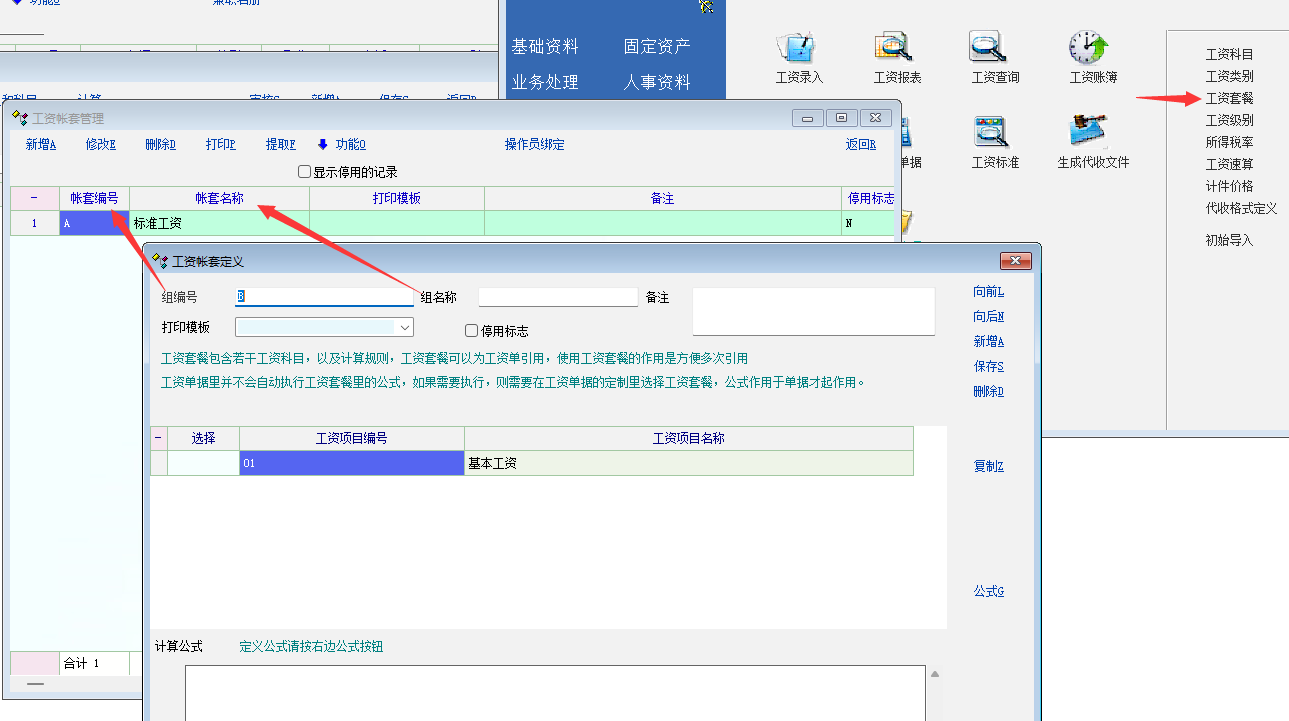Expand the 打印模板 dropdown
Viewport: 1289px width, 721px height.
pyautogui.click(x=404, y=327)
